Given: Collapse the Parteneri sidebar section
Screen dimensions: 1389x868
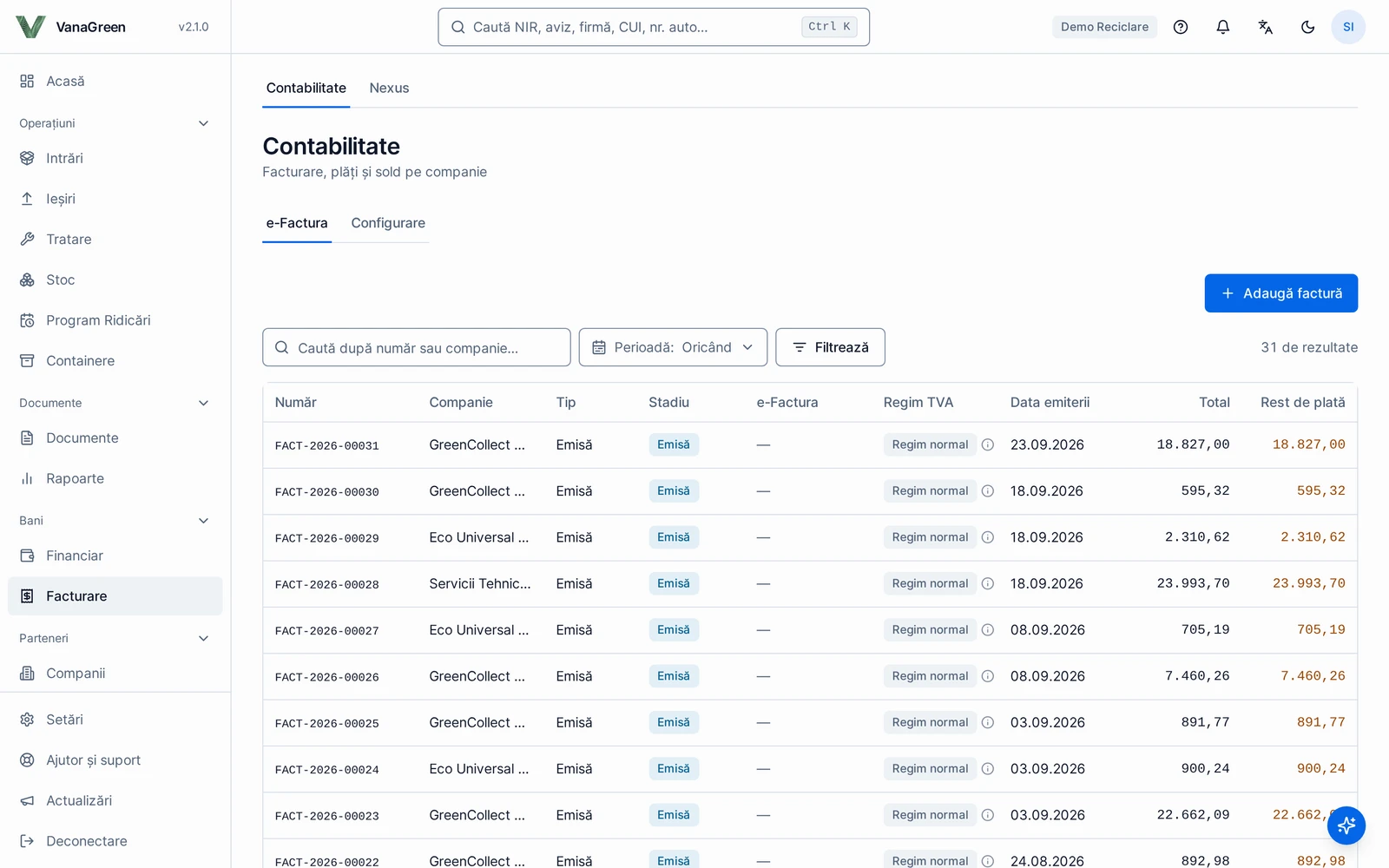Looking at the screenshot, I should point(115,638).
